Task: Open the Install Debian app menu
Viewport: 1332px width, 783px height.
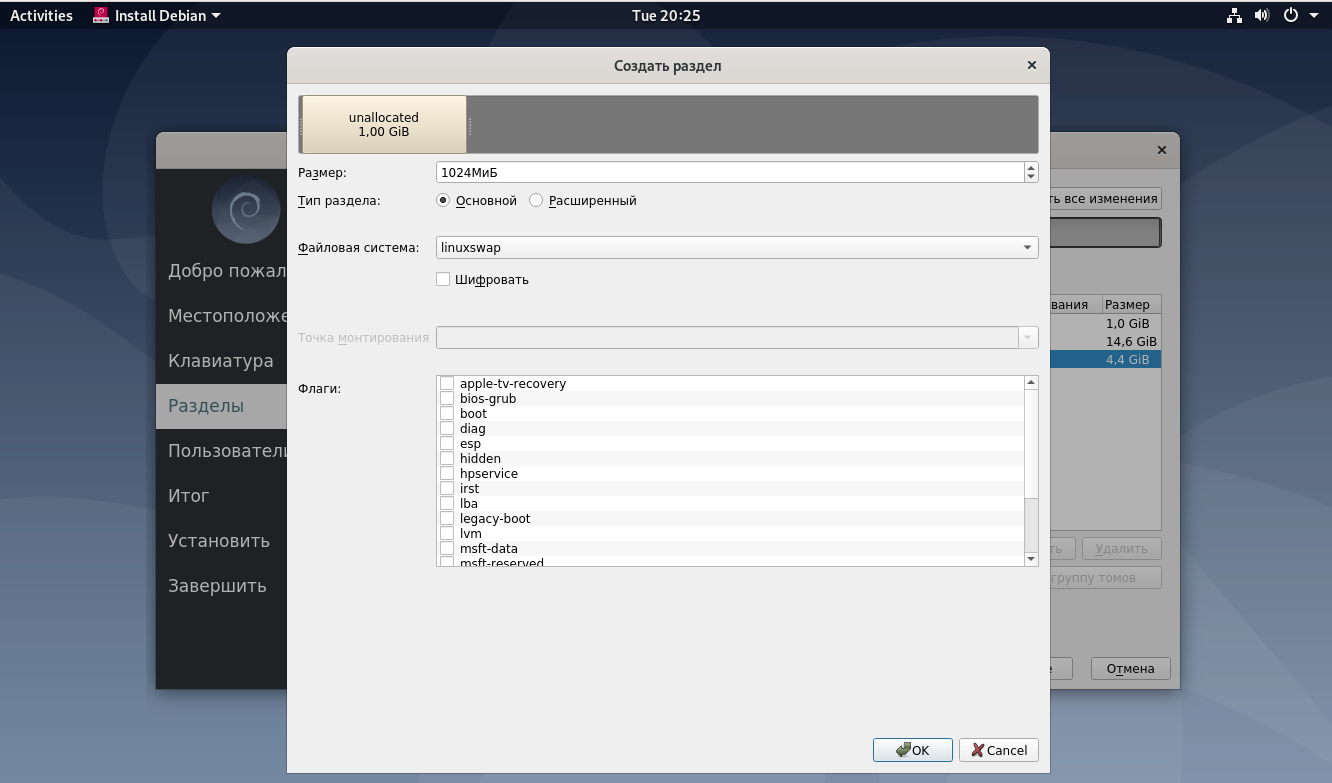Action: point(157,15)
